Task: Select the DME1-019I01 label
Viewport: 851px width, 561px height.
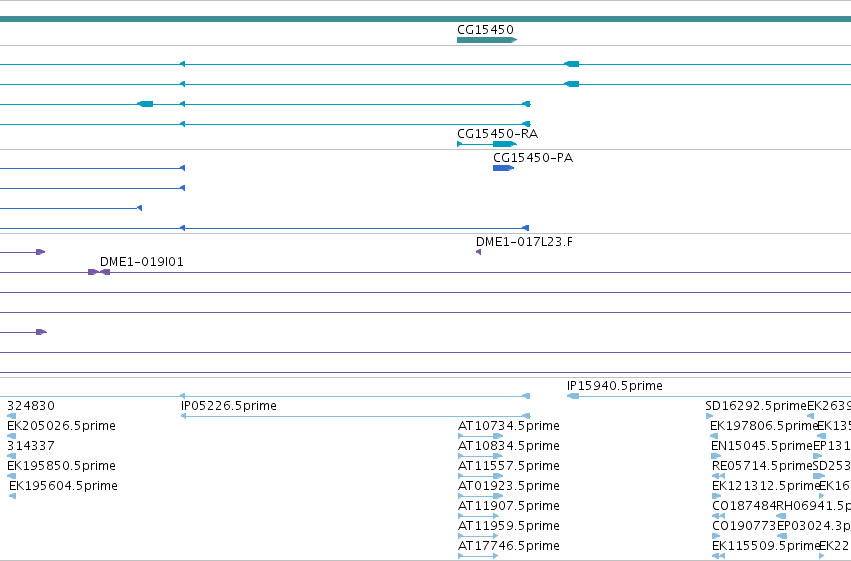Action: click(142, 262)
